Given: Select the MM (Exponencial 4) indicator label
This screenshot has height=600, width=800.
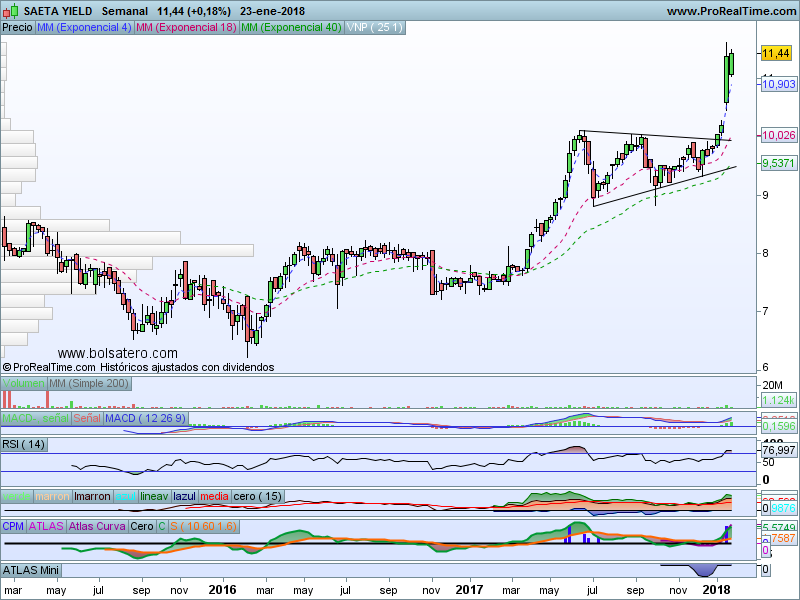Looking at the screenshot, I should 83,27.
